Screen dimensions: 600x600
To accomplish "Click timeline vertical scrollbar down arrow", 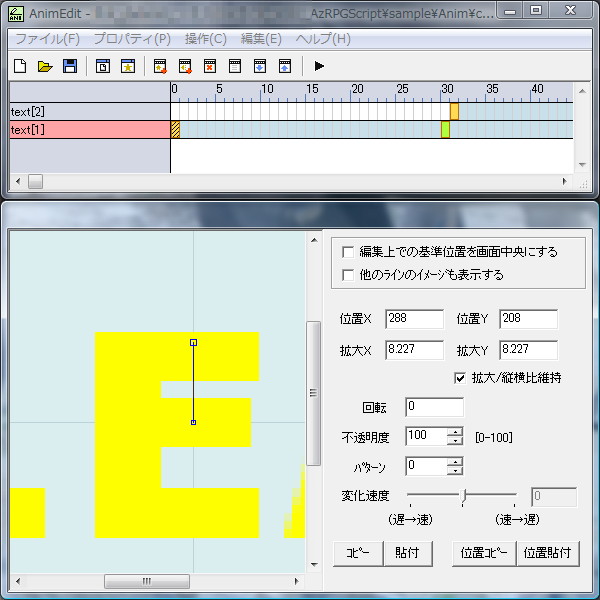I will (582, 165).
